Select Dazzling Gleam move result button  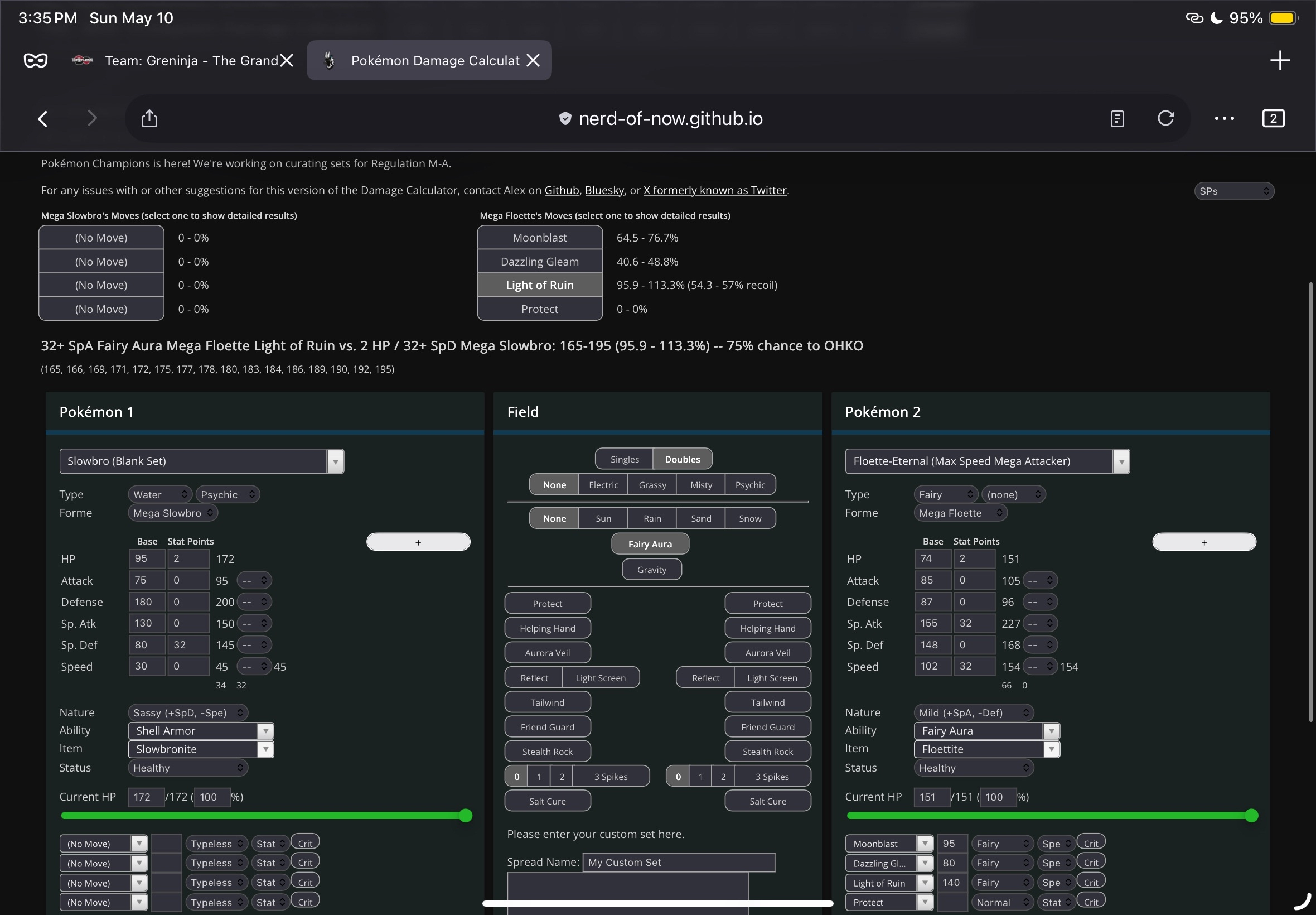pos(540,262)
